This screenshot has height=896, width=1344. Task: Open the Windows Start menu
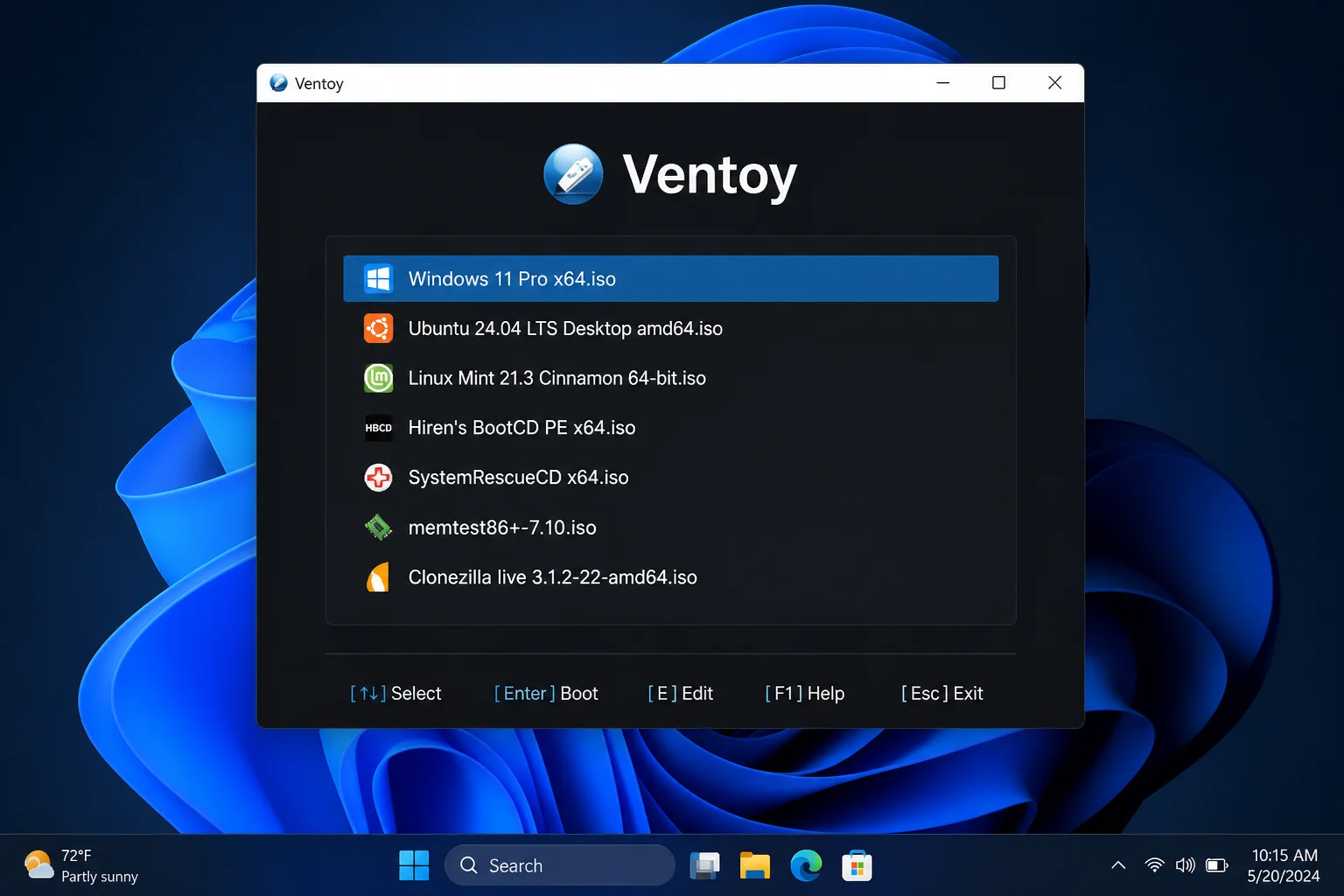click(414, 865)
